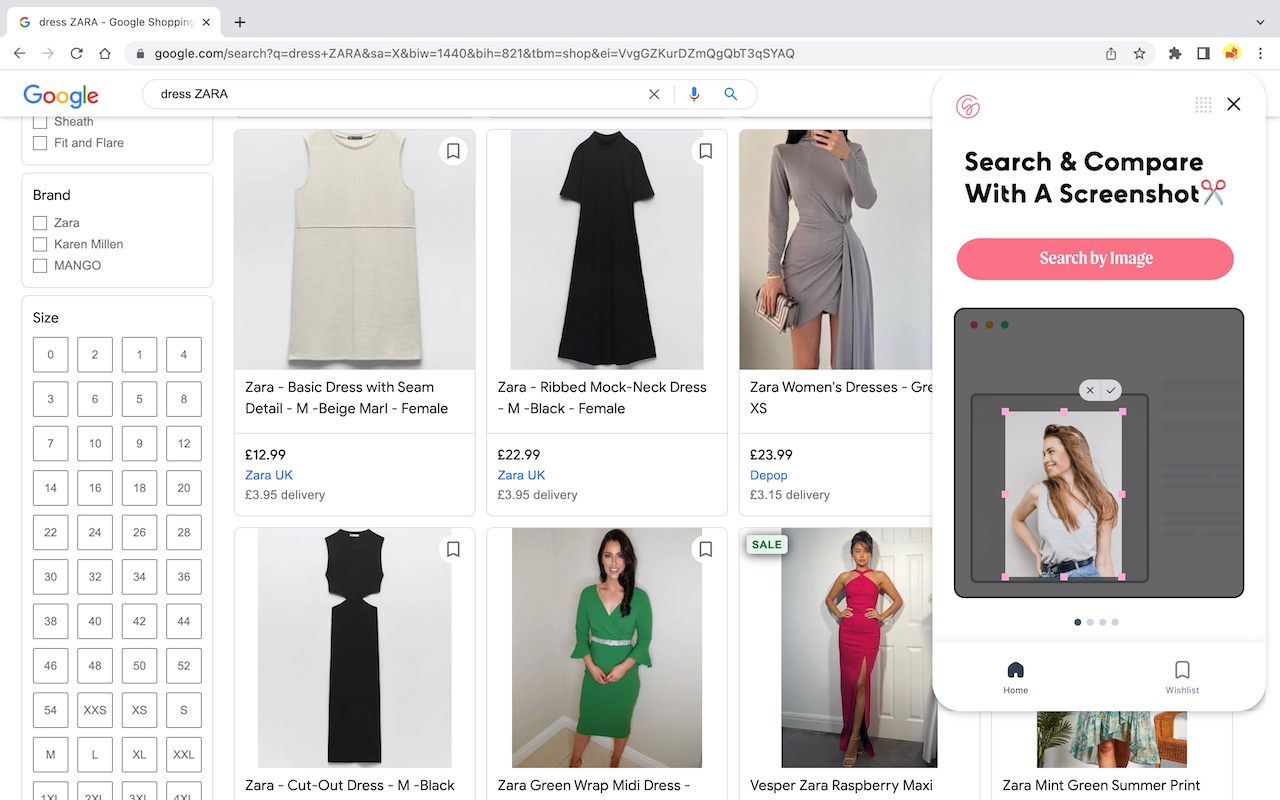Open the Wishlist tab

coord(1182,677)
